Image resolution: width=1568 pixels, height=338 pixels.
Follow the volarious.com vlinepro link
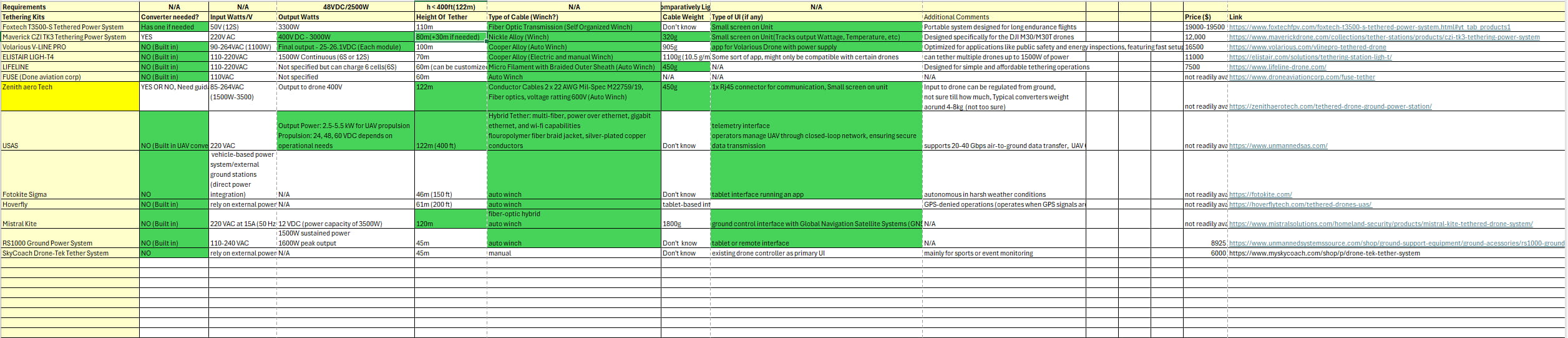(x=1307, y=47)
